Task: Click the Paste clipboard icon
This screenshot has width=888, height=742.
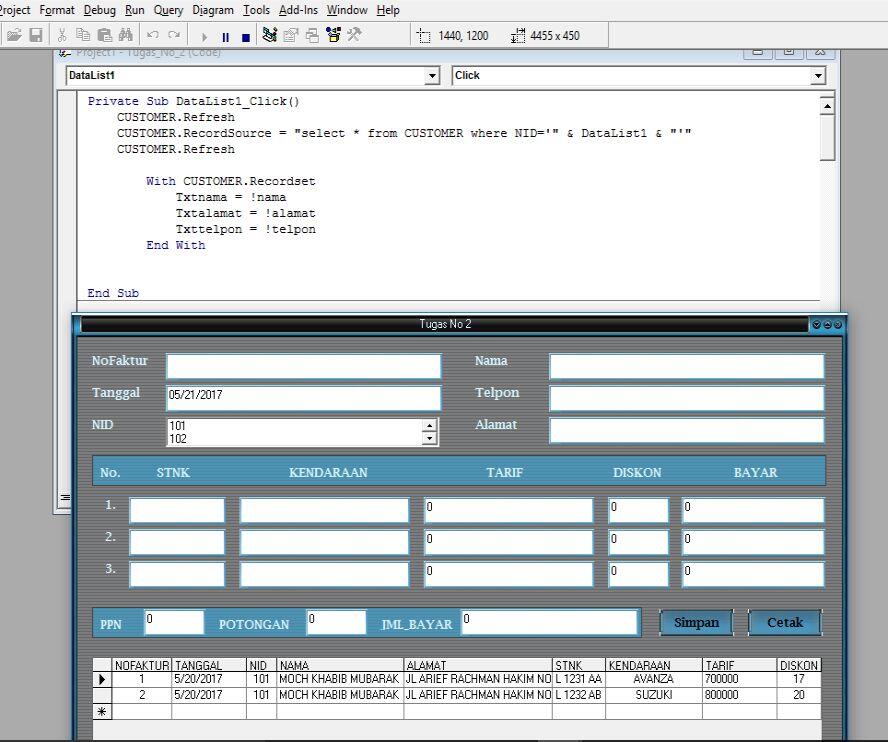Action: pyautogui.click(x=105, y=35)
